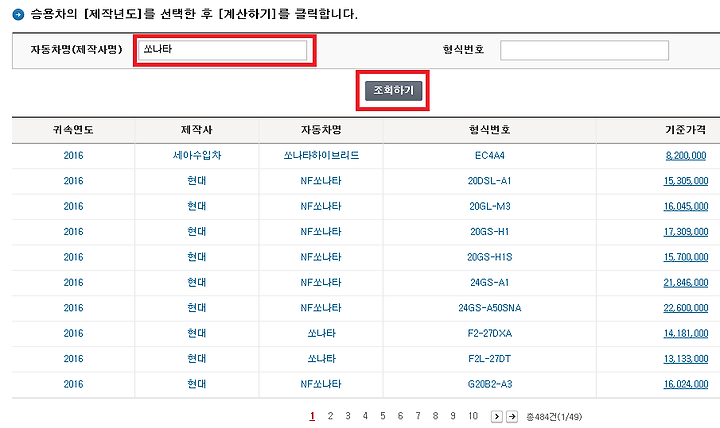
Task: Click the price link 8,200,000
Action: click(686, 156)
